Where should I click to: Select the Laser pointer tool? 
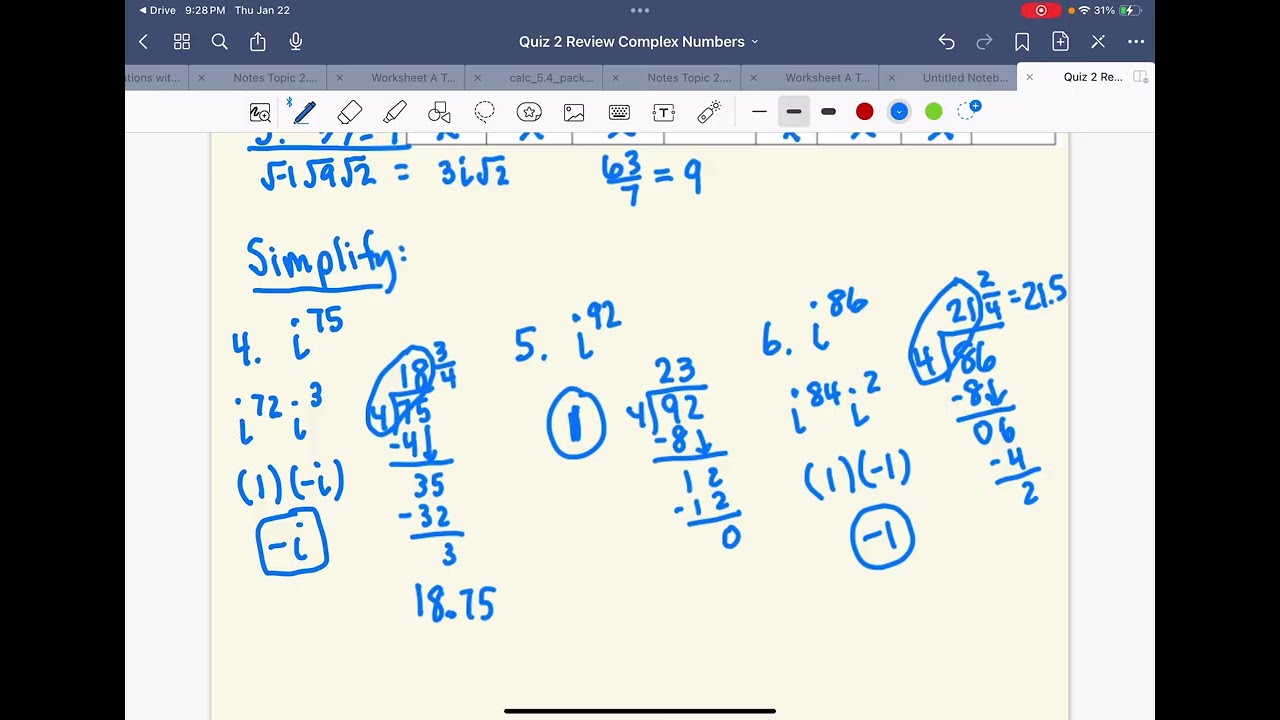(x=709, y=112)
